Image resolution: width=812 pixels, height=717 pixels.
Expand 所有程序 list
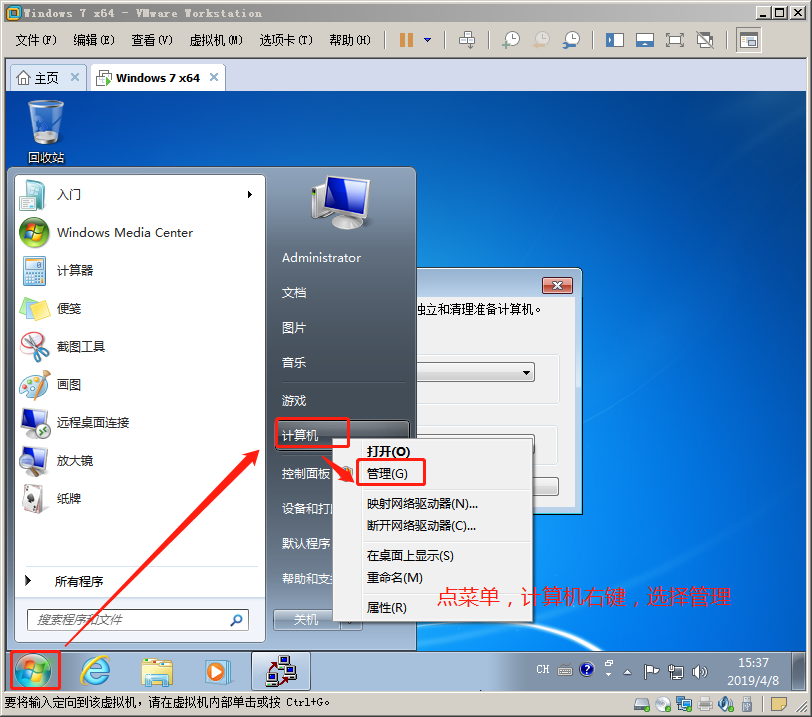79,581
